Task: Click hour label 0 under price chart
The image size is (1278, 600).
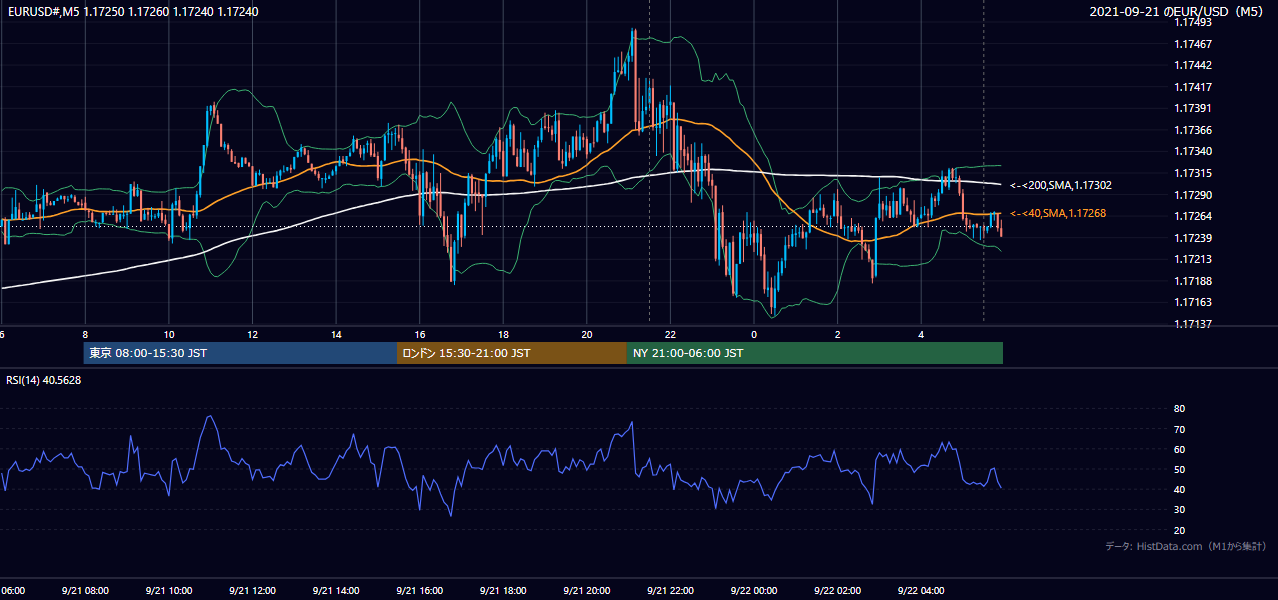Action: (x=754, y=335)
